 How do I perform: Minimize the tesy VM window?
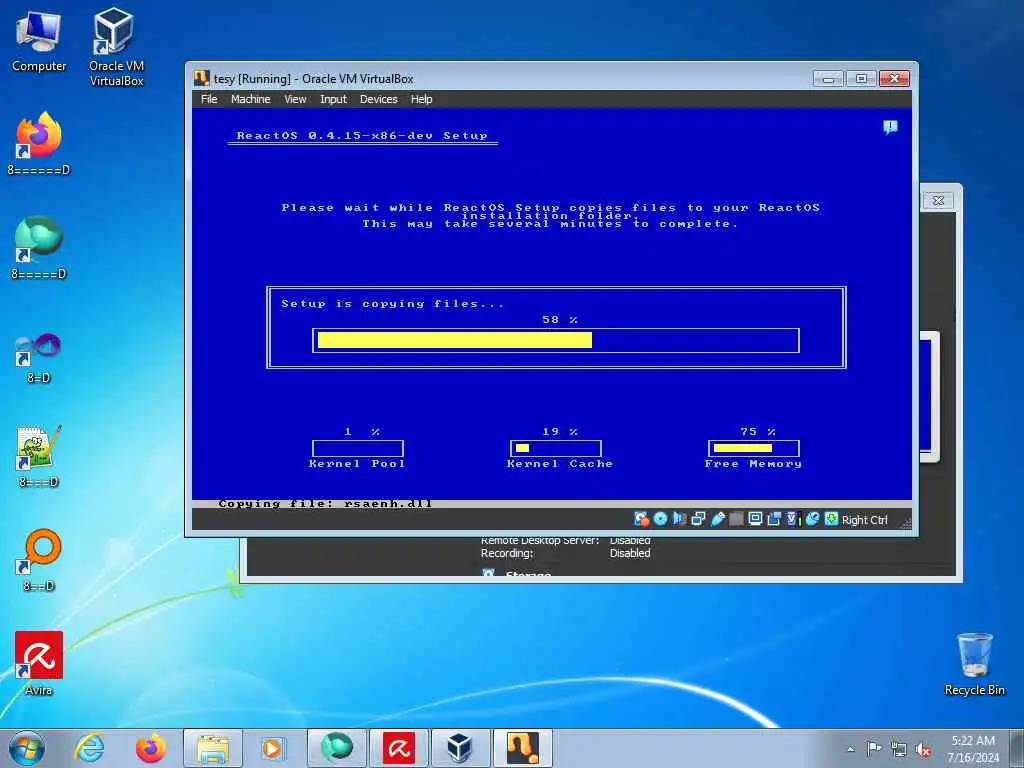828,79
